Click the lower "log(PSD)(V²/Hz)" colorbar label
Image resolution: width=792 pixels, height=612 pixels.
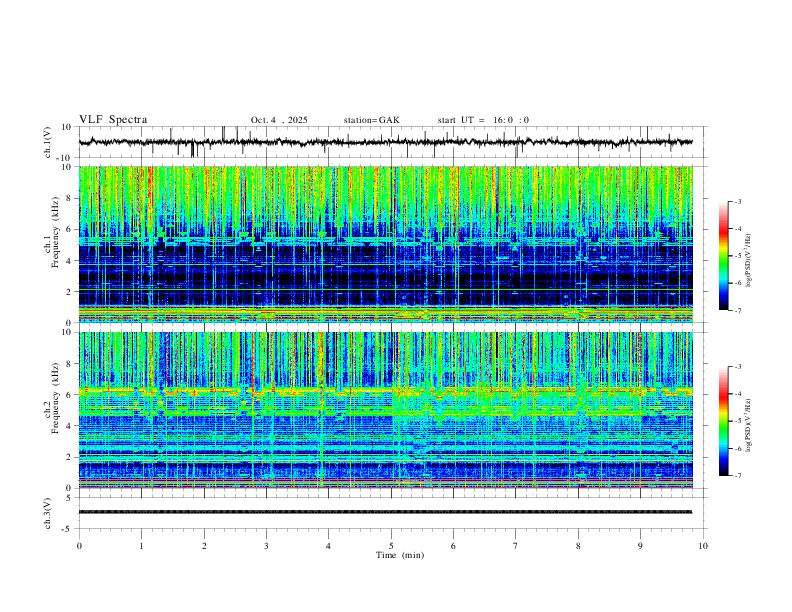tap(748, 425)
